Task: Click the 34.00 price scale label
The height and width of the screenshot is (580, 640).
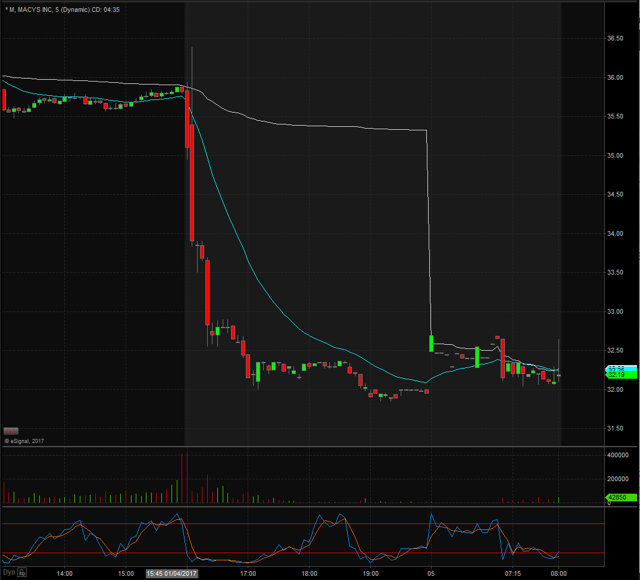Action: (x=616, y=233)
